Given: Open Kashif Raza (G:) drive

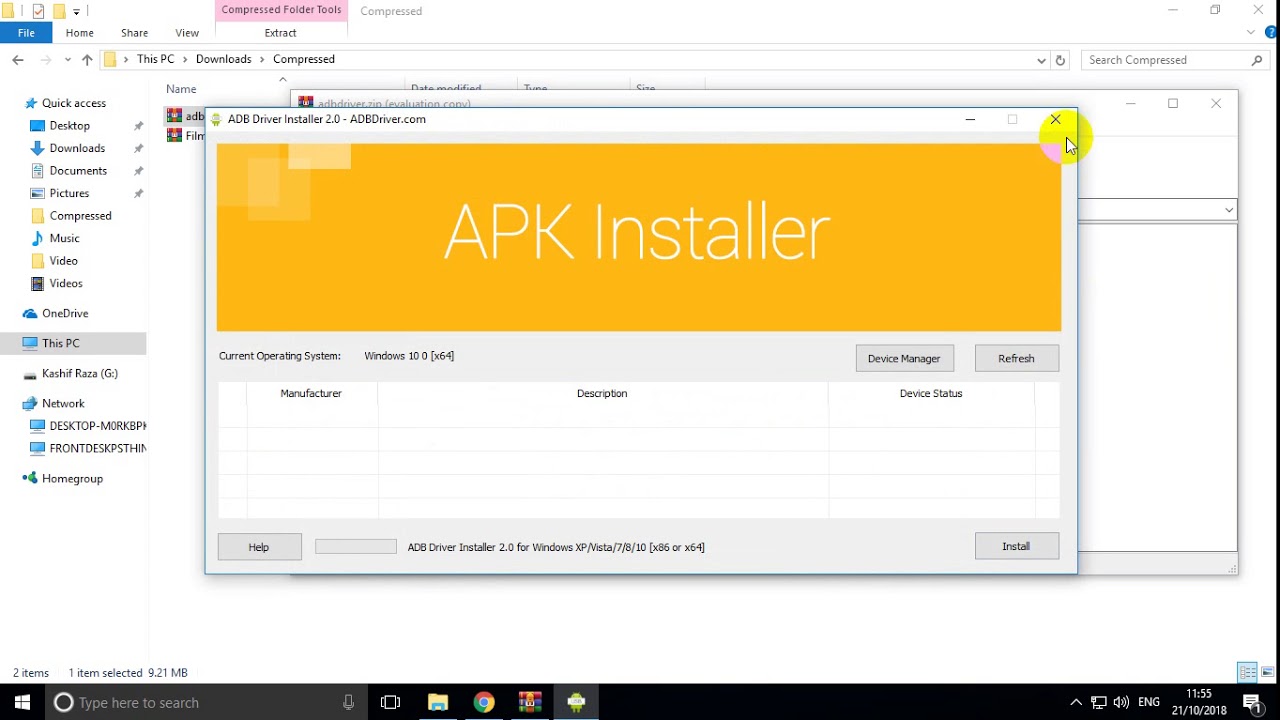Looking at the screenshot, I should (x=79, y=373).
